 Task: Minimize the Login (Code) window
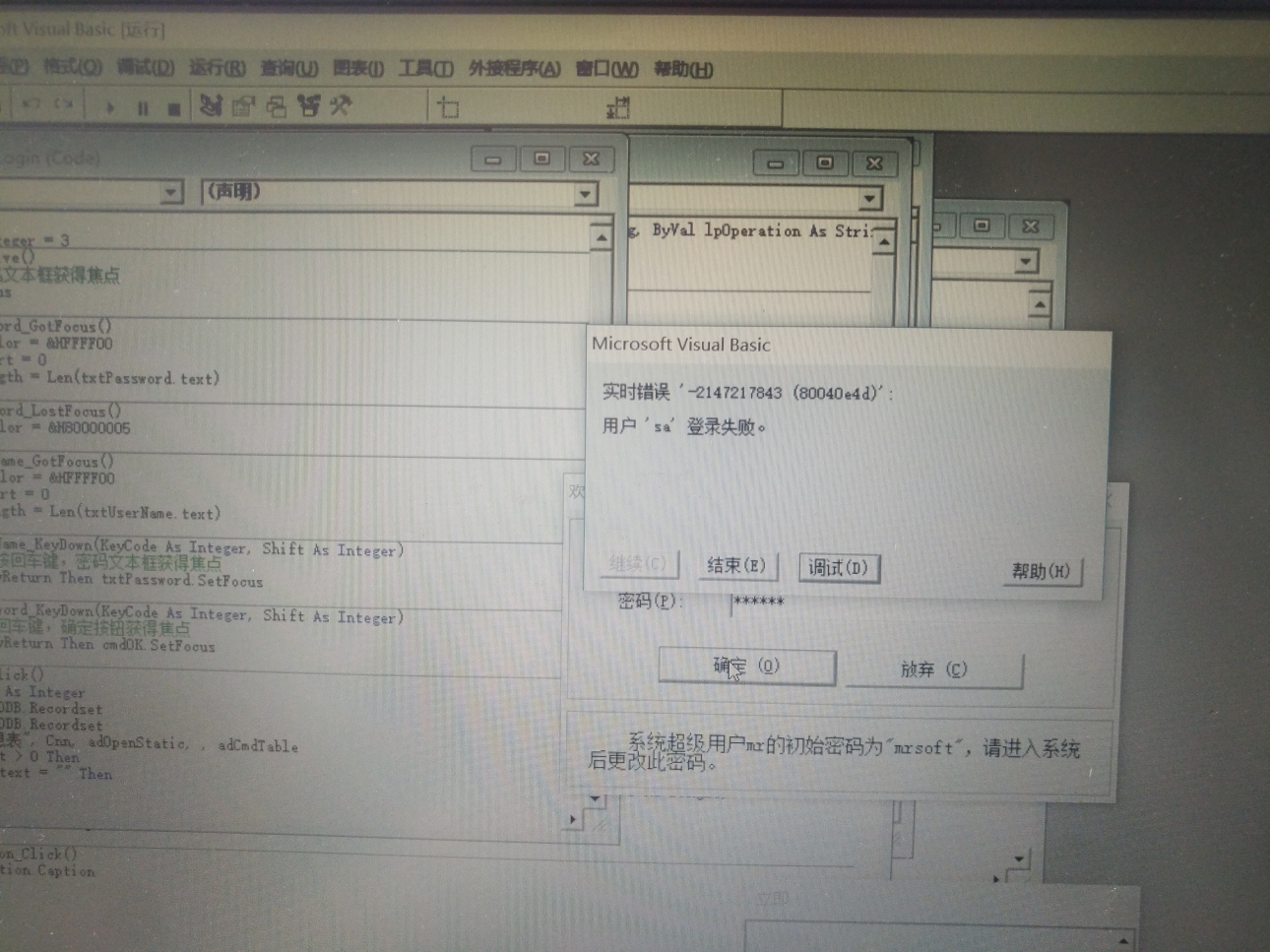coord(493,159)
